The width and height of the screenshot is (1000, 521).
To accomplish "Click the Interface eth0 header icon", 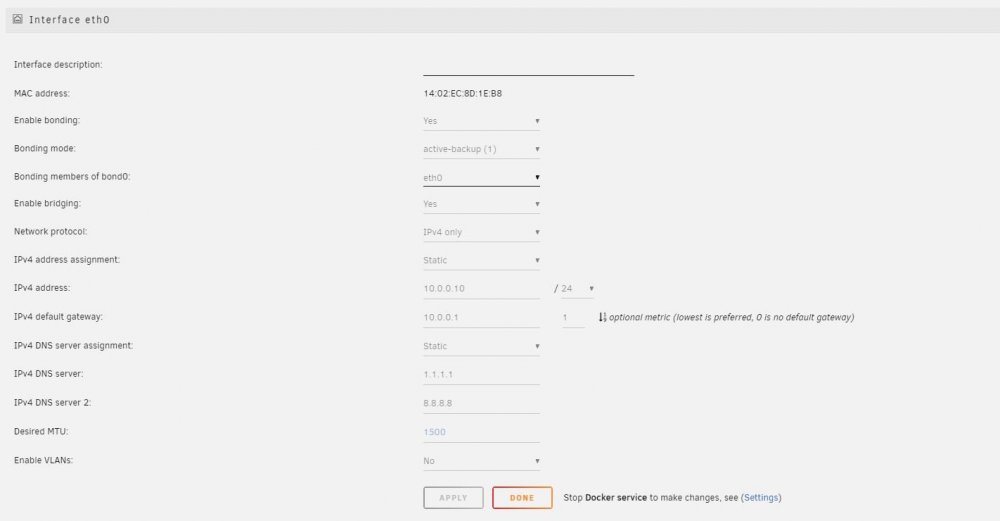I will pyautogui.click(x=18, y=19).
